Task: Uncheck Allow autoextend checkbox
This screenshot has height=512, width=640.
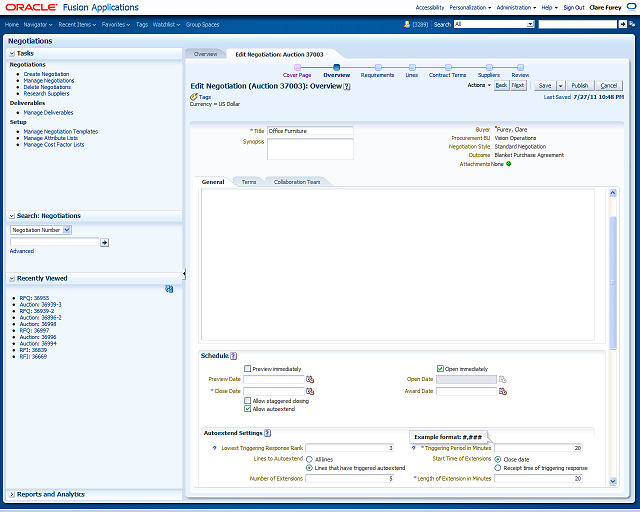Action: (x=247, y=409)
